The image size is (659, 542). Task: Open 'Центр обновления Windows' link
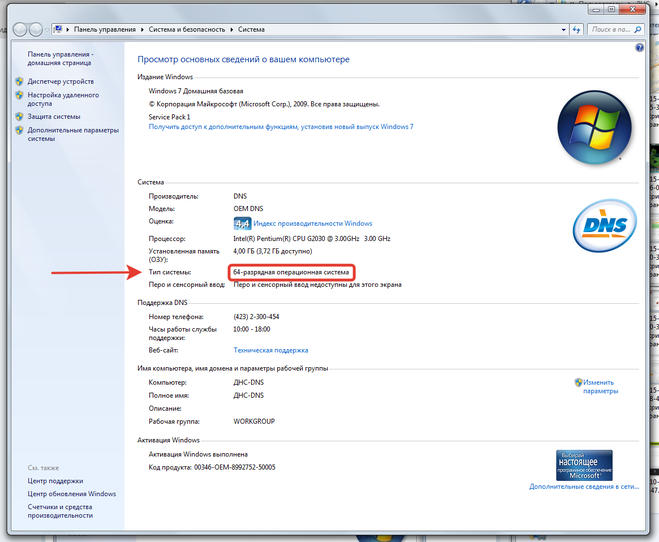click(71, 494)
